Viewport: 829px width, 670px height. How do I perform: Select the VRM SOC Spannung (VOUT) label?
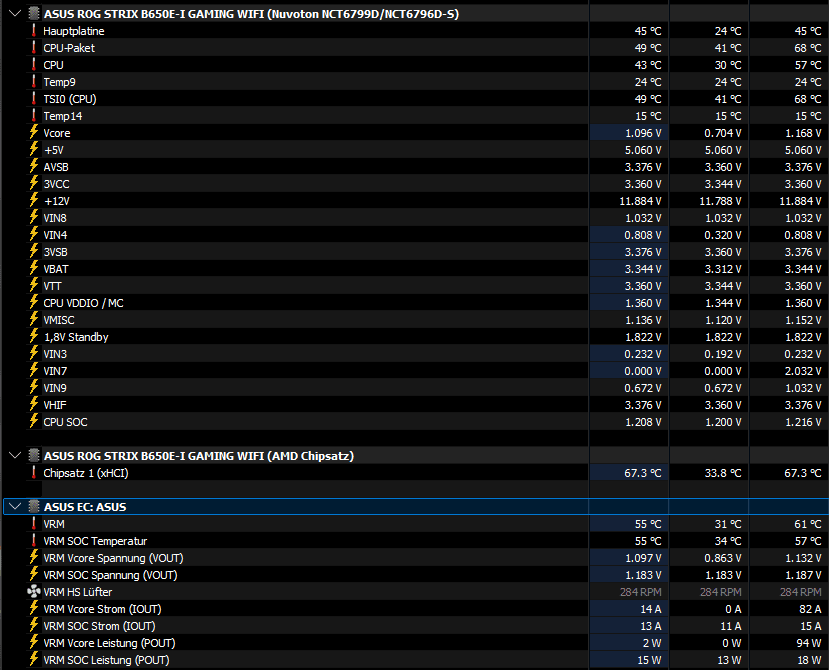(x=110, y=575)
